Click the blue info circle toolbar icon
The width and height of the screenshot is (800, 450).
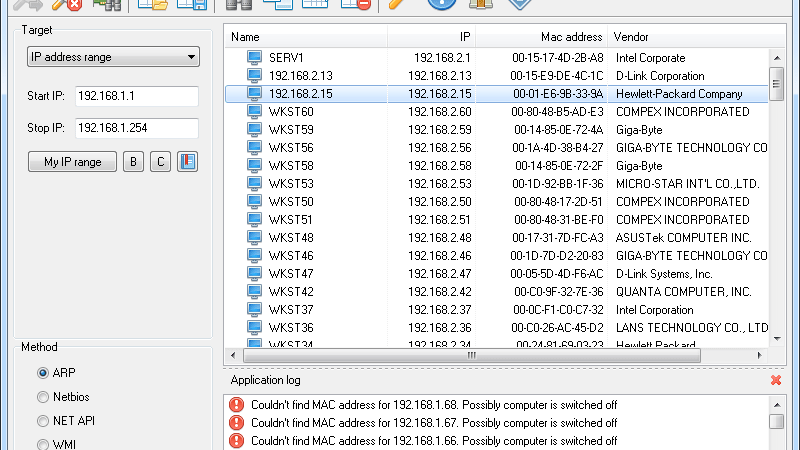pos(441,4)
